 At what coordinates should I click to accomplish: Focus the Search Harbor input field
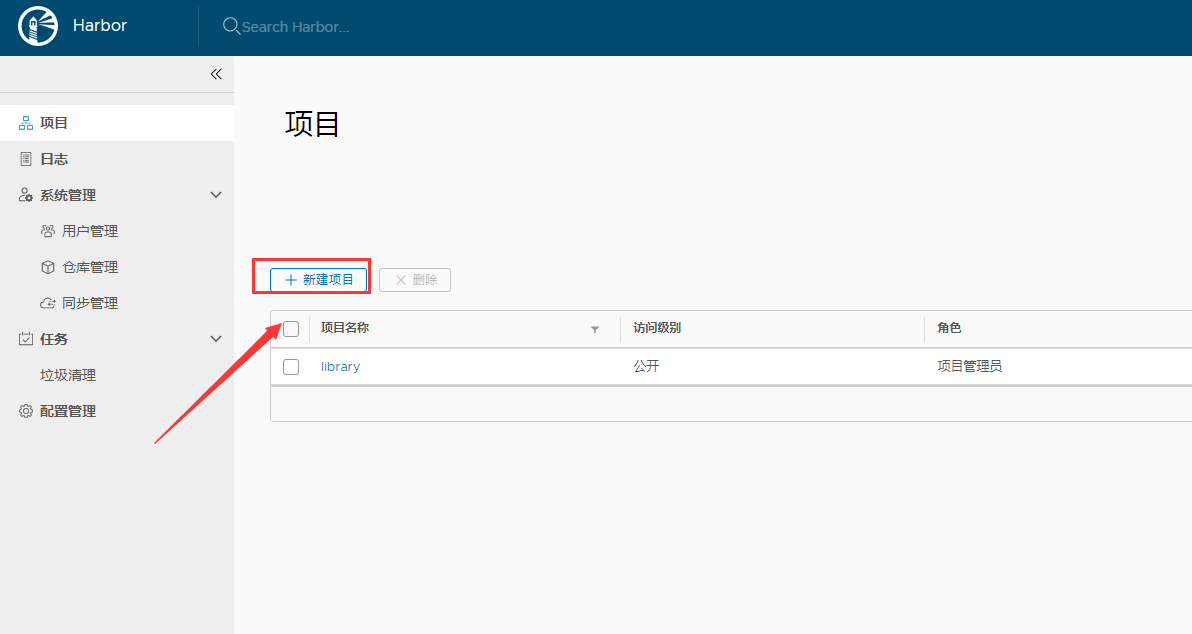click(x=296, y=27)
